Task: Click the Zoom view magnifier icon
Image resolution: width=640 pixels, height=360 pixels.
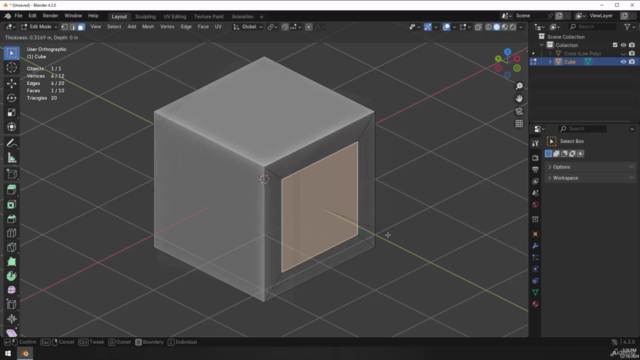Action: click(x=519, y=86)
